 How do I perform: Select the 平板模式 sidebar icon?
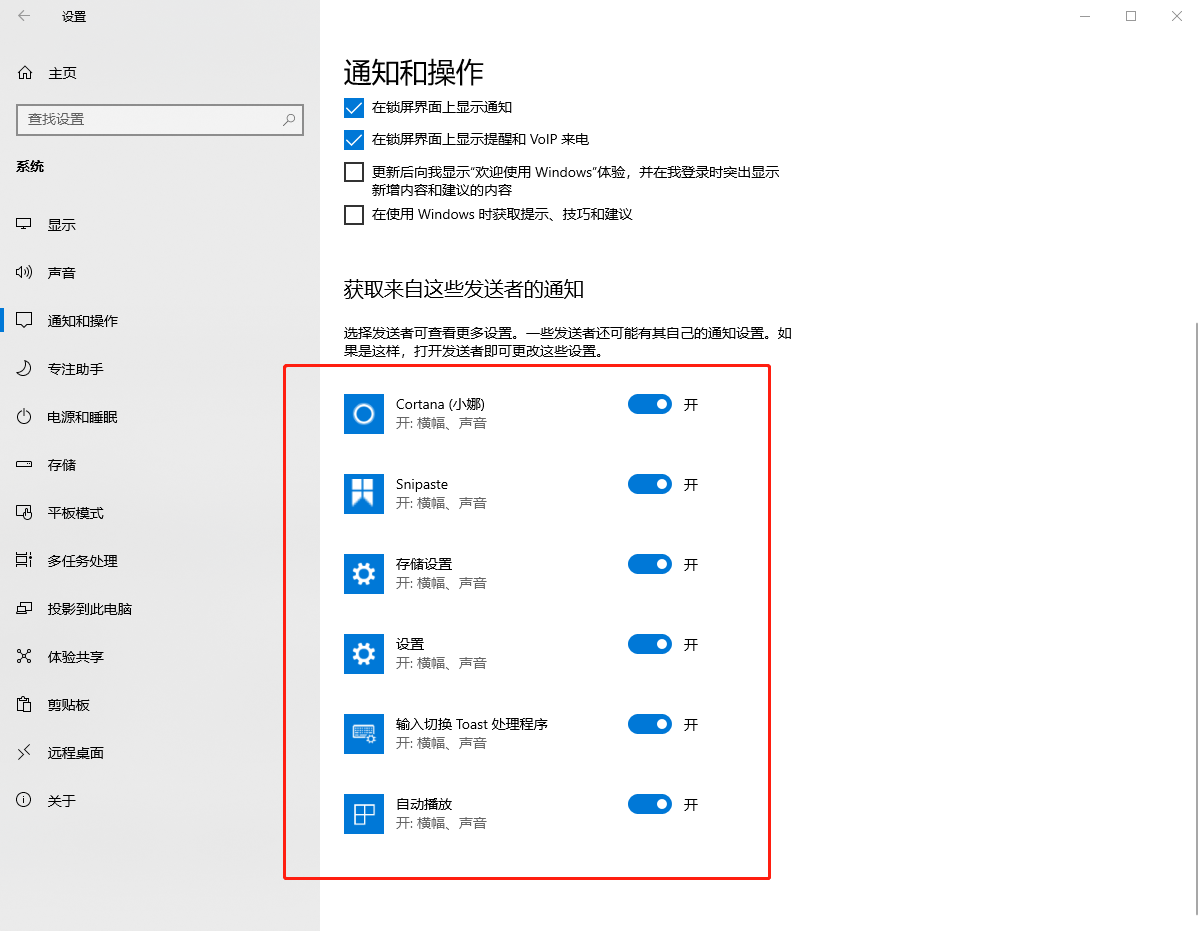[23, 512]
